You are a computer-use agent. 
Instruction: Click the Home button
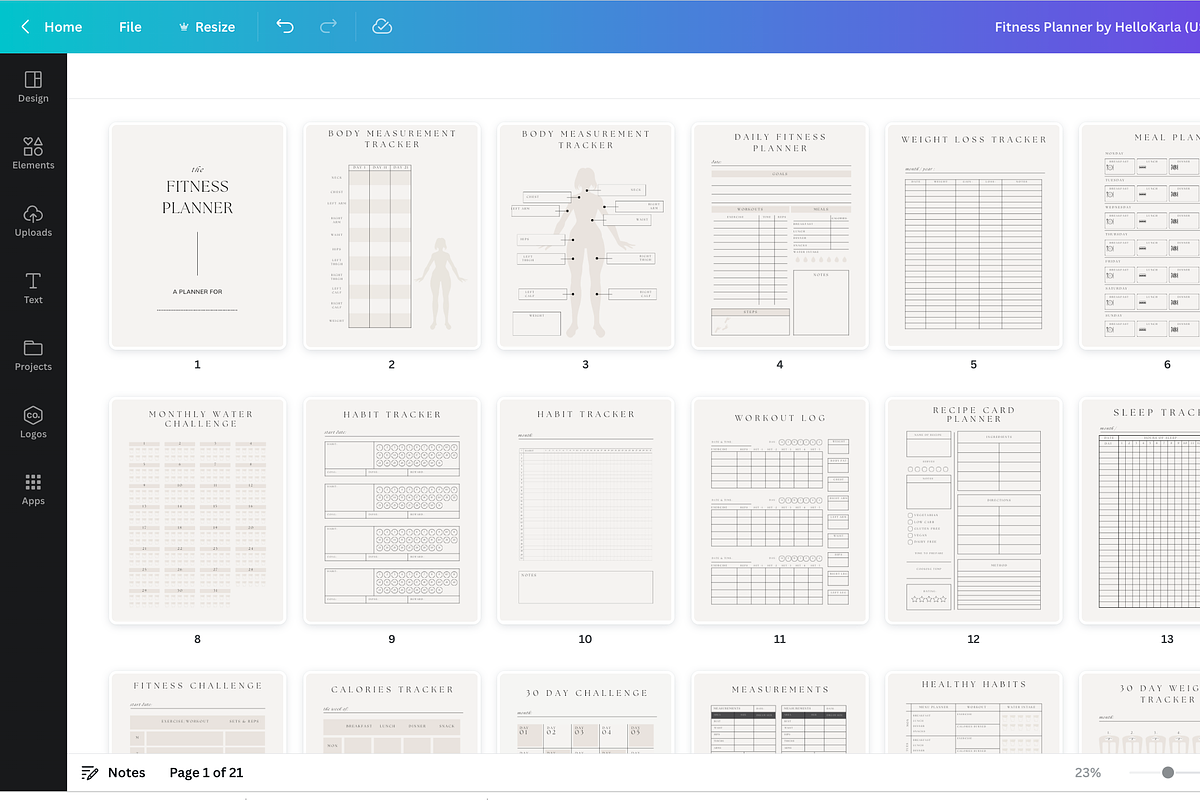pyautogui.click(x=63, y=27)
